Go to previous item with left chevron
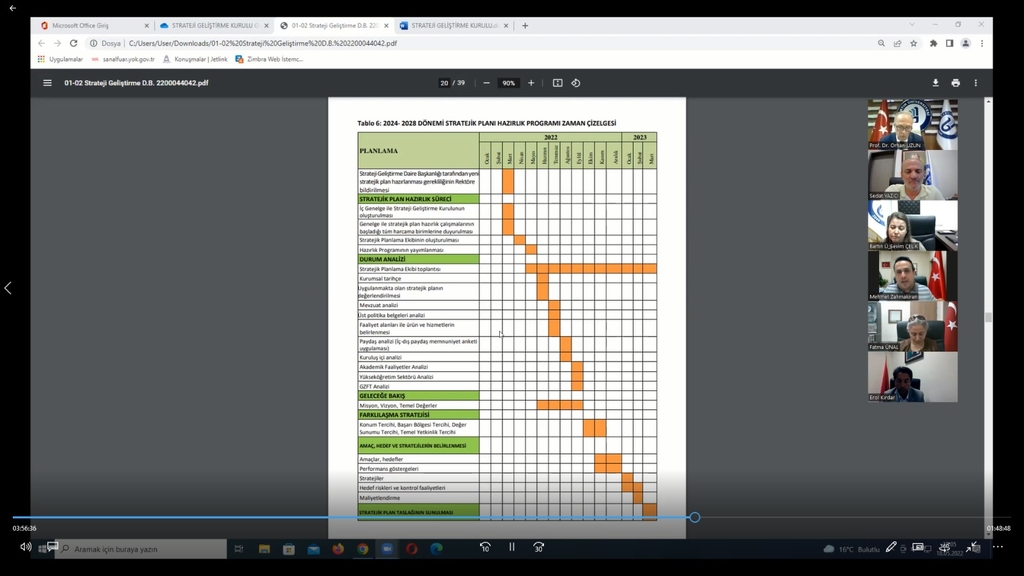 click(9, 288)
